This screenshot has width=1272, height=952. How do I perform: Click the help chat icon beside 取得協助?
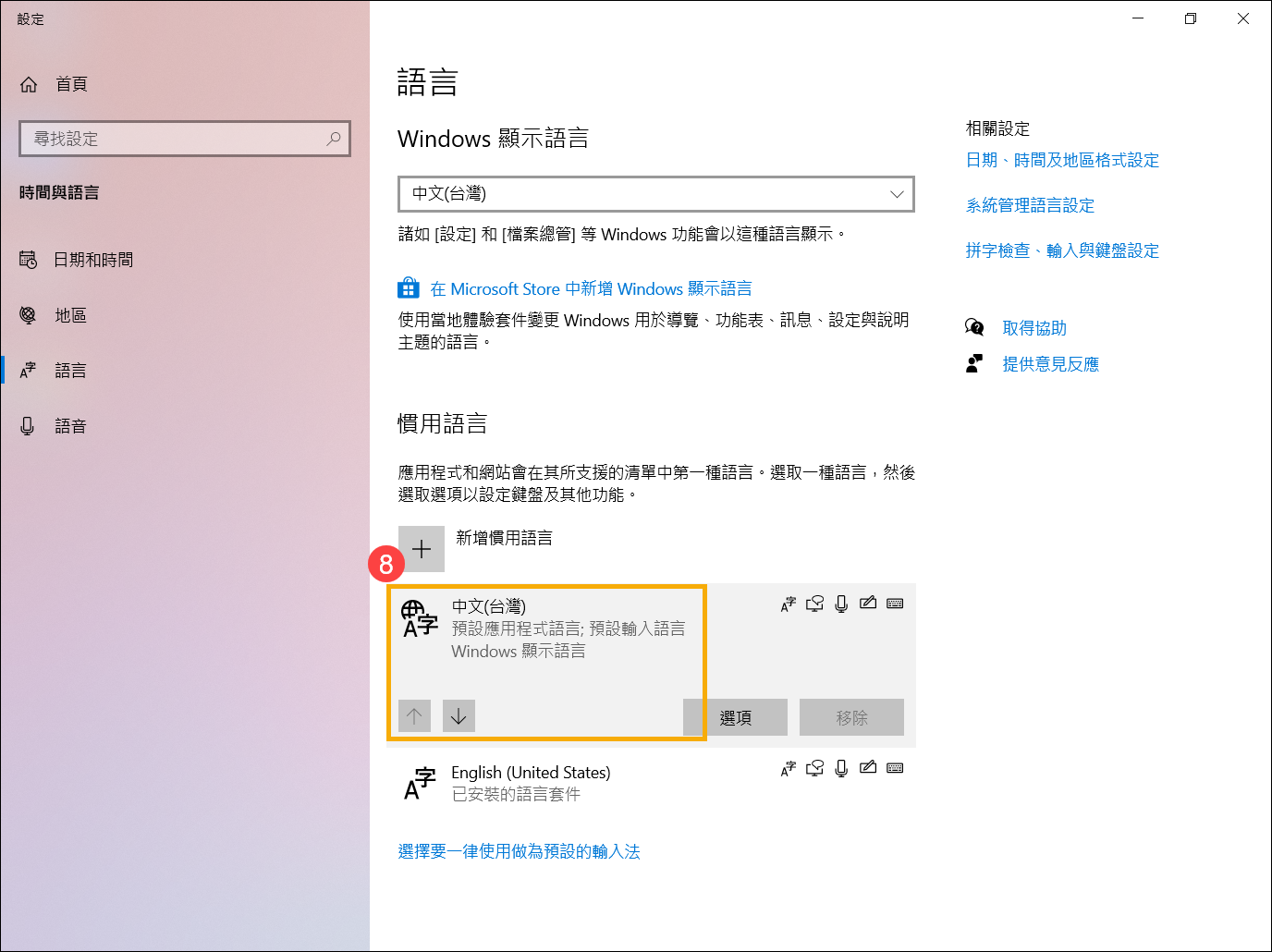(x=974, y=327)
